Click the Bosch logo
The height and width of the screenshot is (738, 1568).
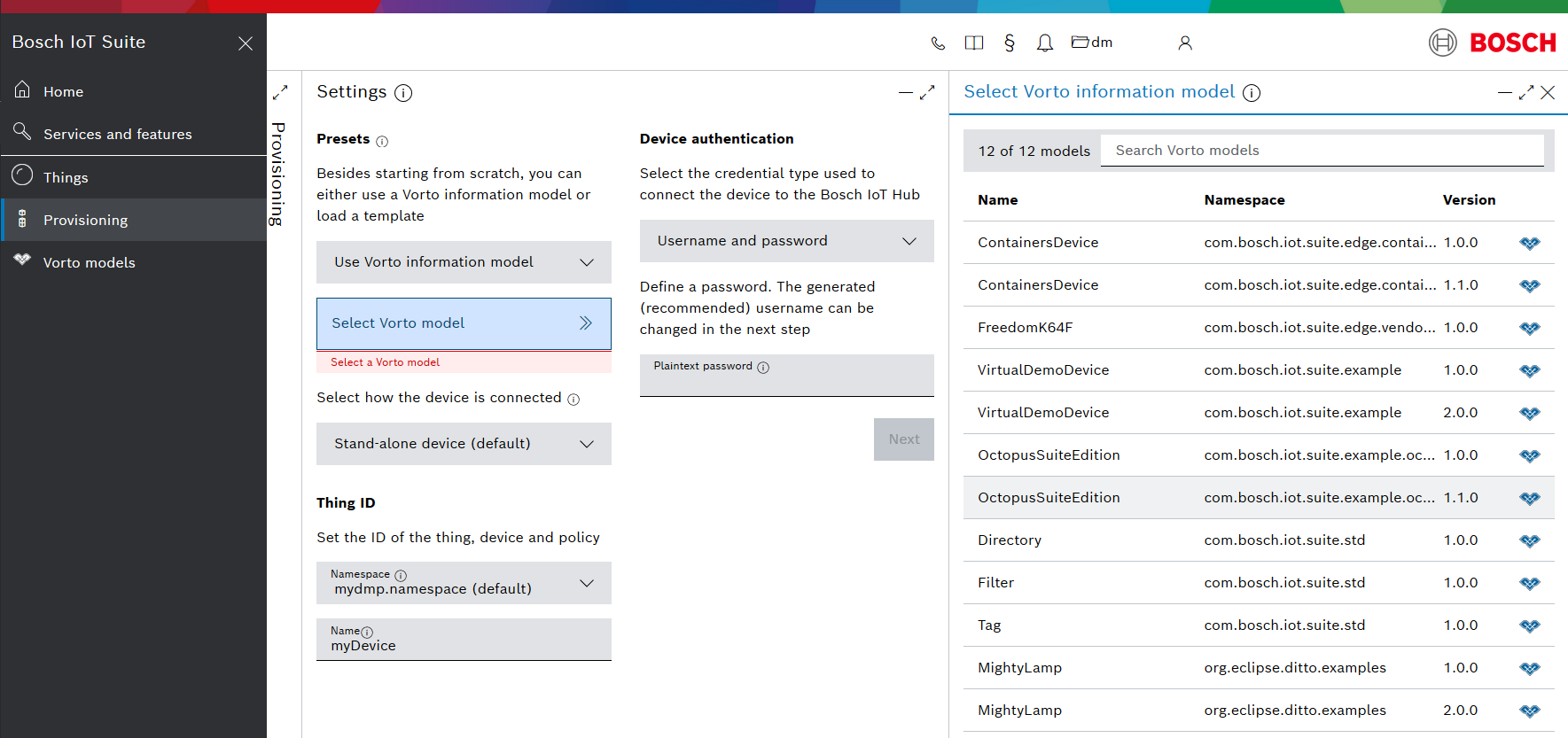(1493, 42)
